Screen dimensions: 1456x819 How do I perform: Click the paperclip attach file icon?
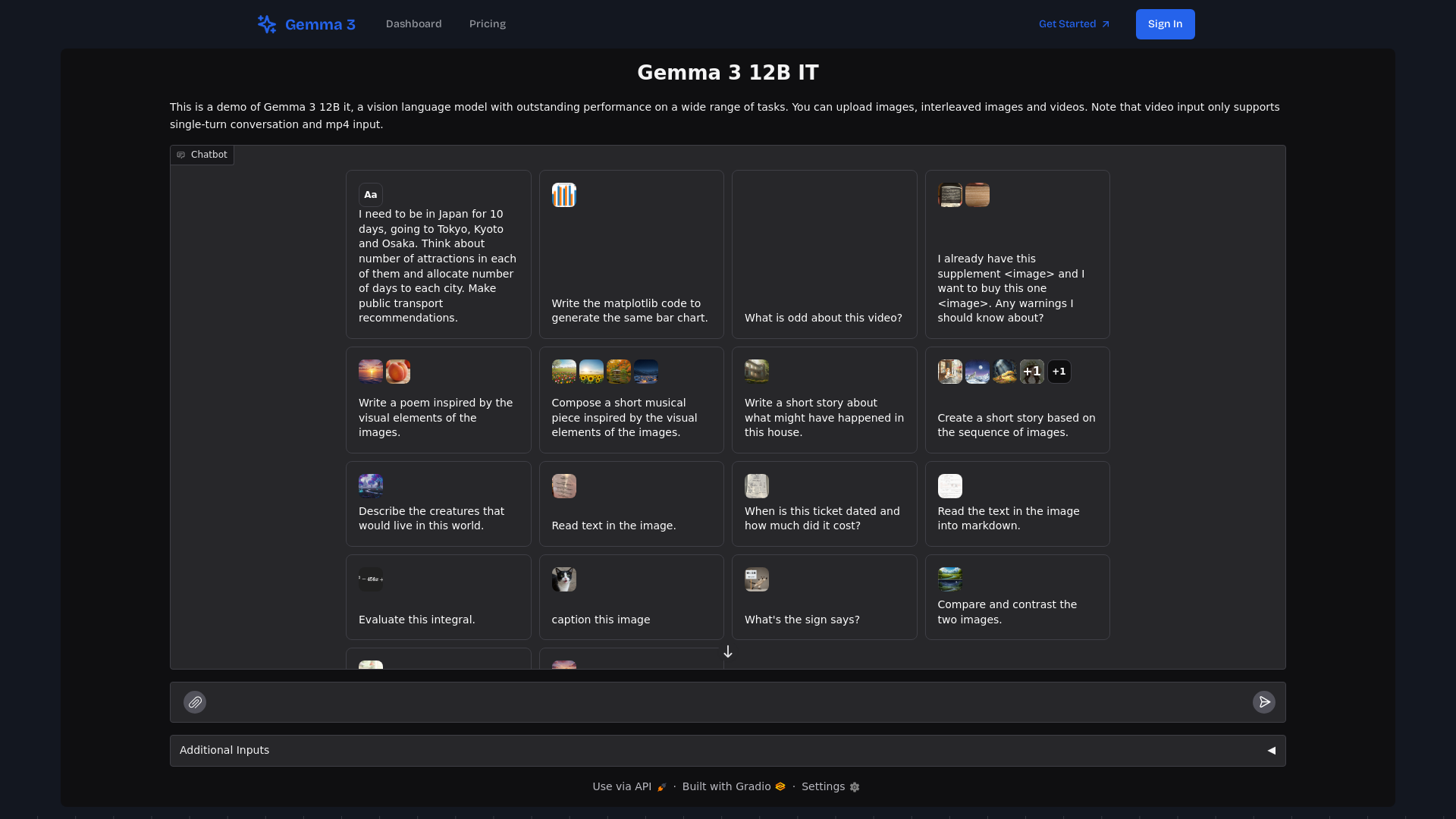[x=195, y=702]
